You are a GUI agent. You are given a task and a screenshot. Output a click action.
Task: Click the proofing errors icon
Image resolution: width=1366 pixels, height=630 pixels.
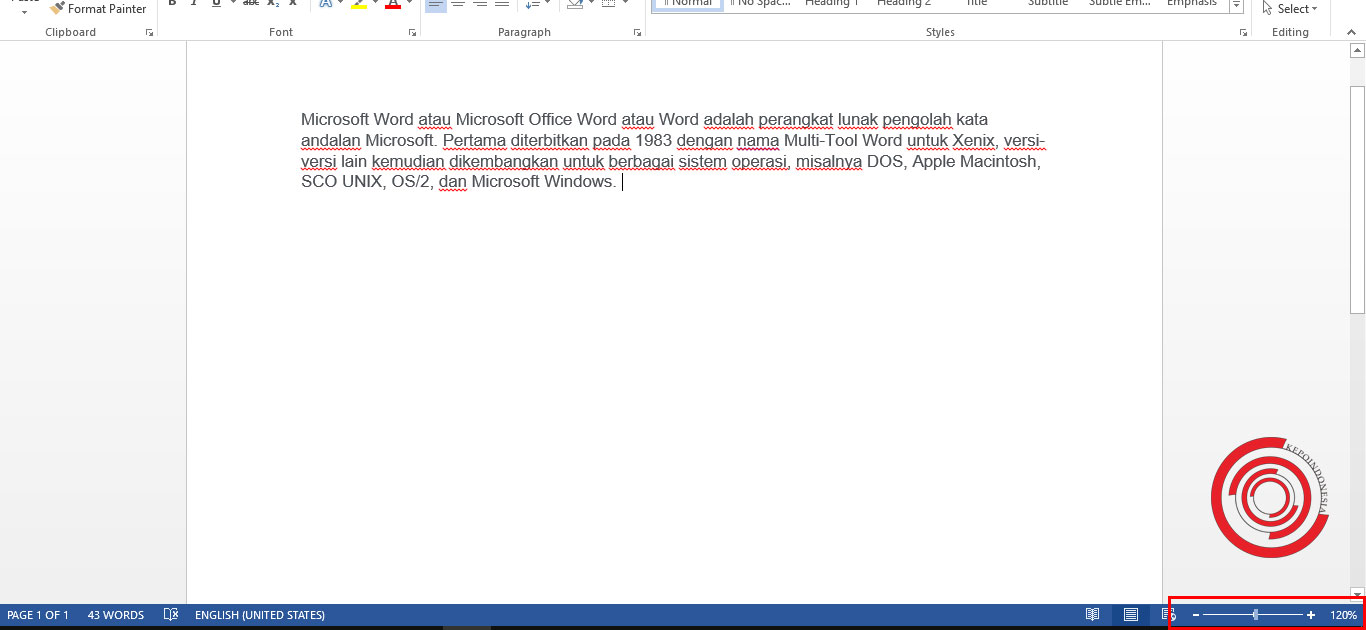tap(171, 615)
